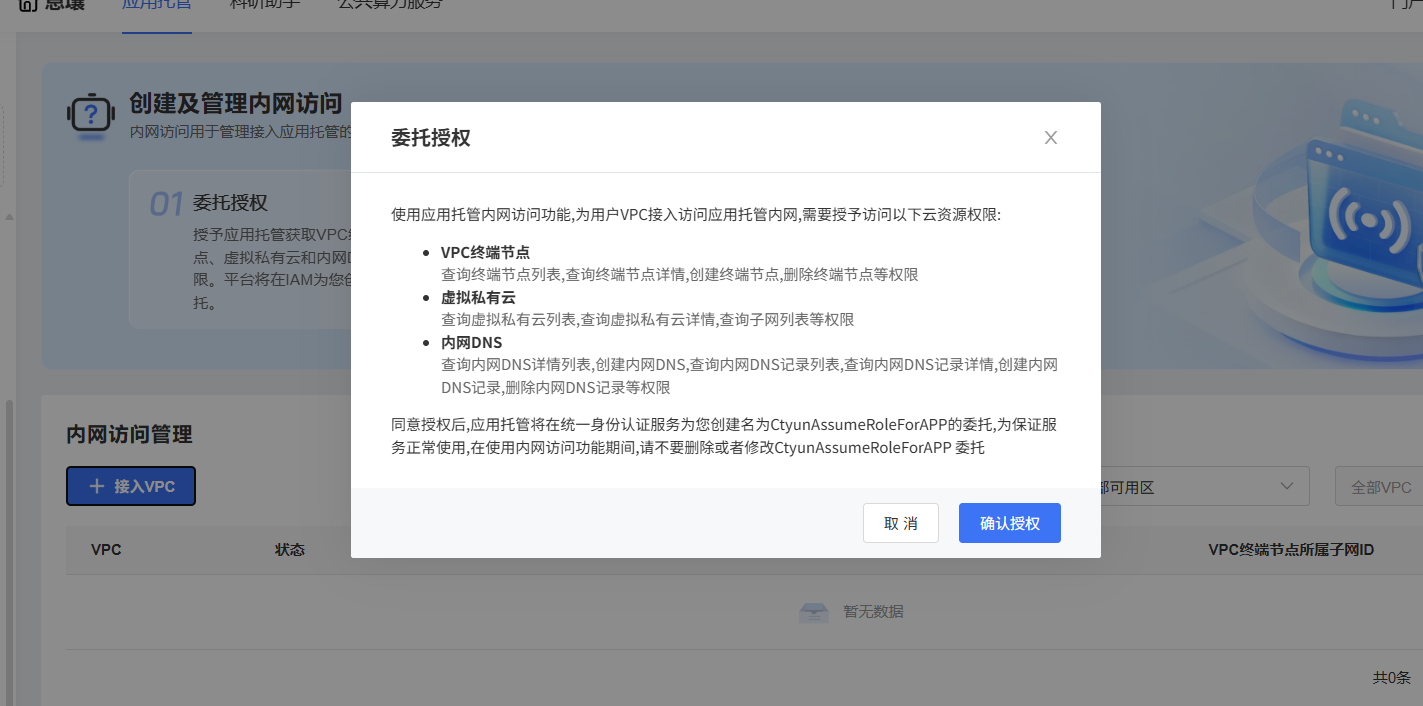Click the 暂无数据 text
The width and height of the screenshot is (1423, 706).
coord(873,611)
